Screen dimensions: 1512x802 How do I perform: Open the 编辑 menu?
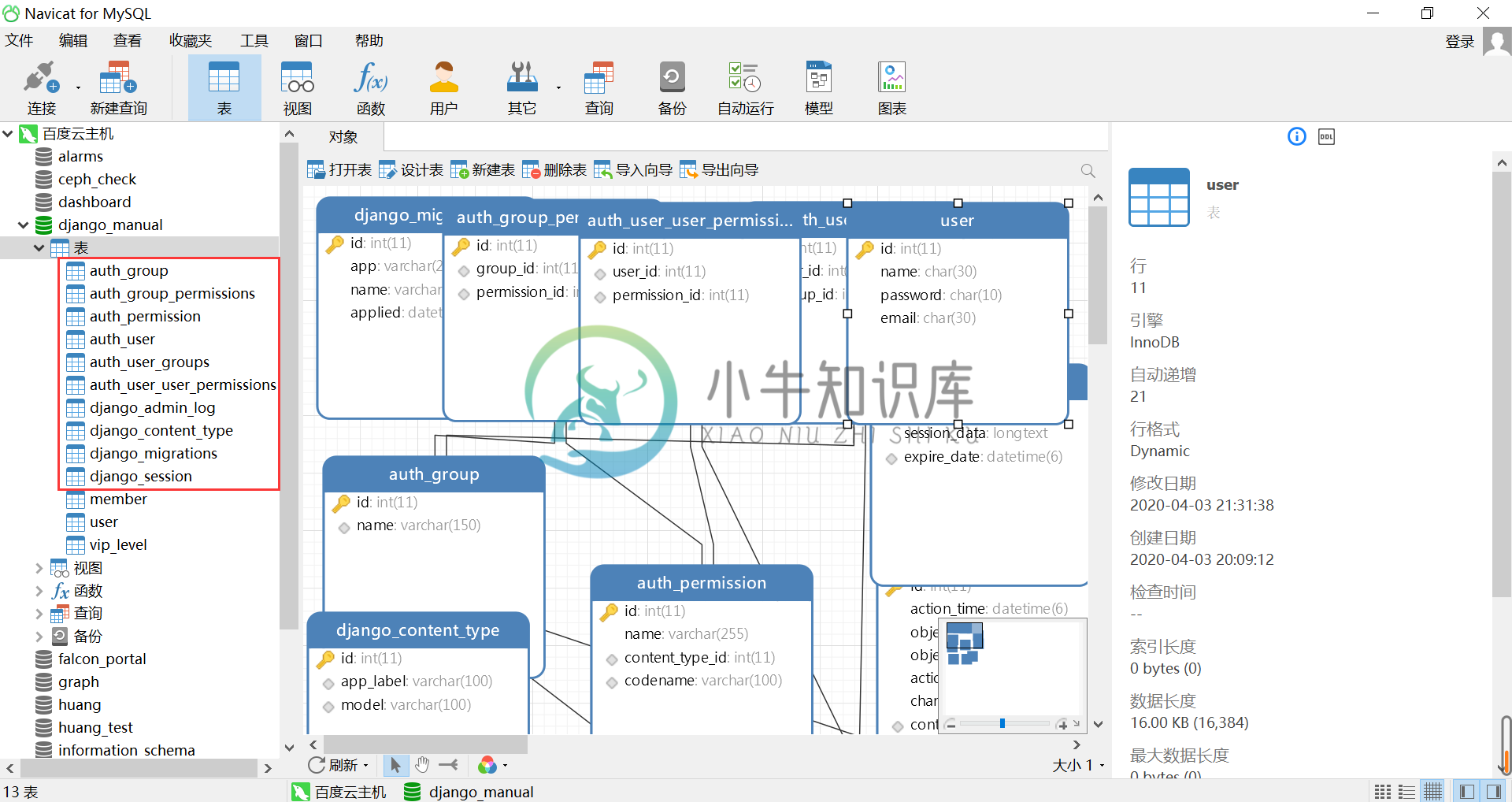click(73, 41)
